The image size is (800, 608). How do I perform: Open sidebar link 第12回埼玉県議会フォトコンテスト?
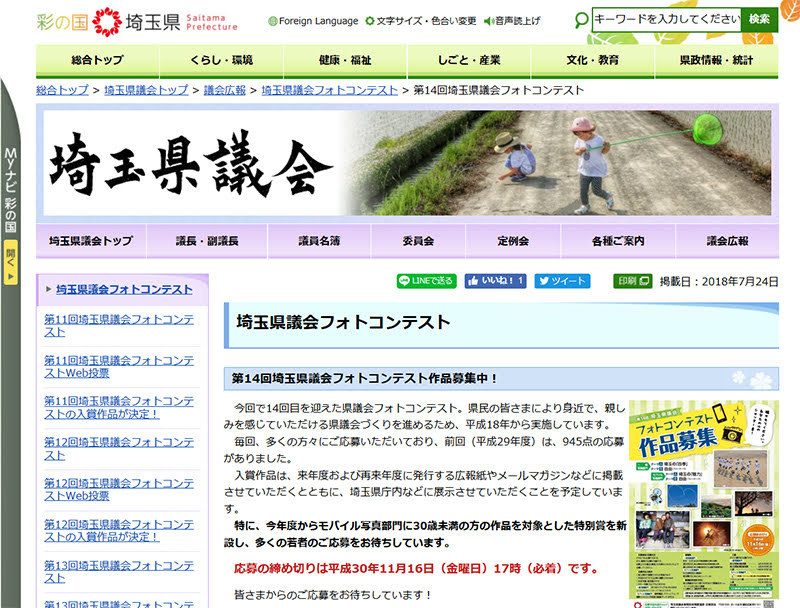[119, 449]
